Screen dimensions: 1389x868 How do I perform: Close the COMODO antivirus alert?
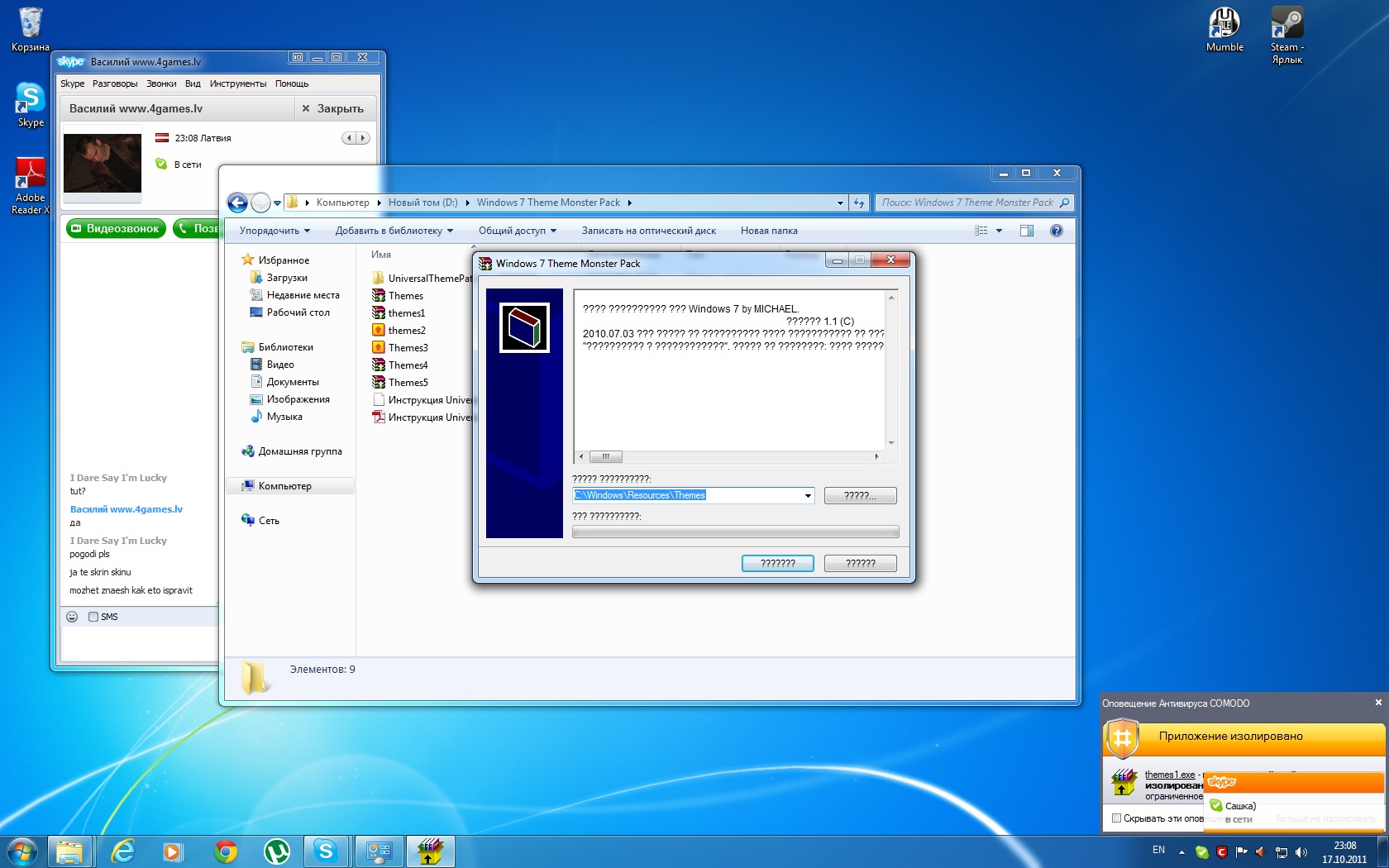[1378, 703]
